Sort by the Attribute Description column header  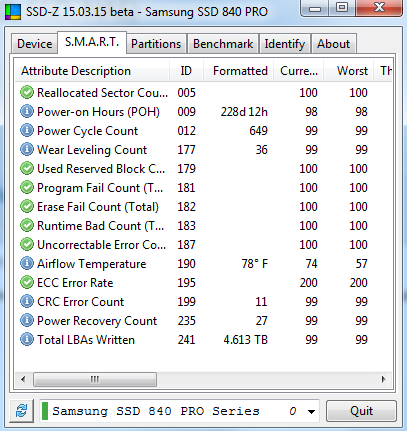[x=92, y=71]
